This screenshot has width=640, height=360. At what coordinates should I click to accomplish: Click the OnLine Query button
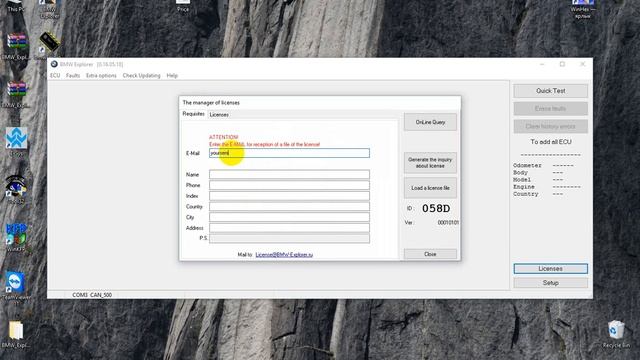pyautogui.click(x=430, y=122)
